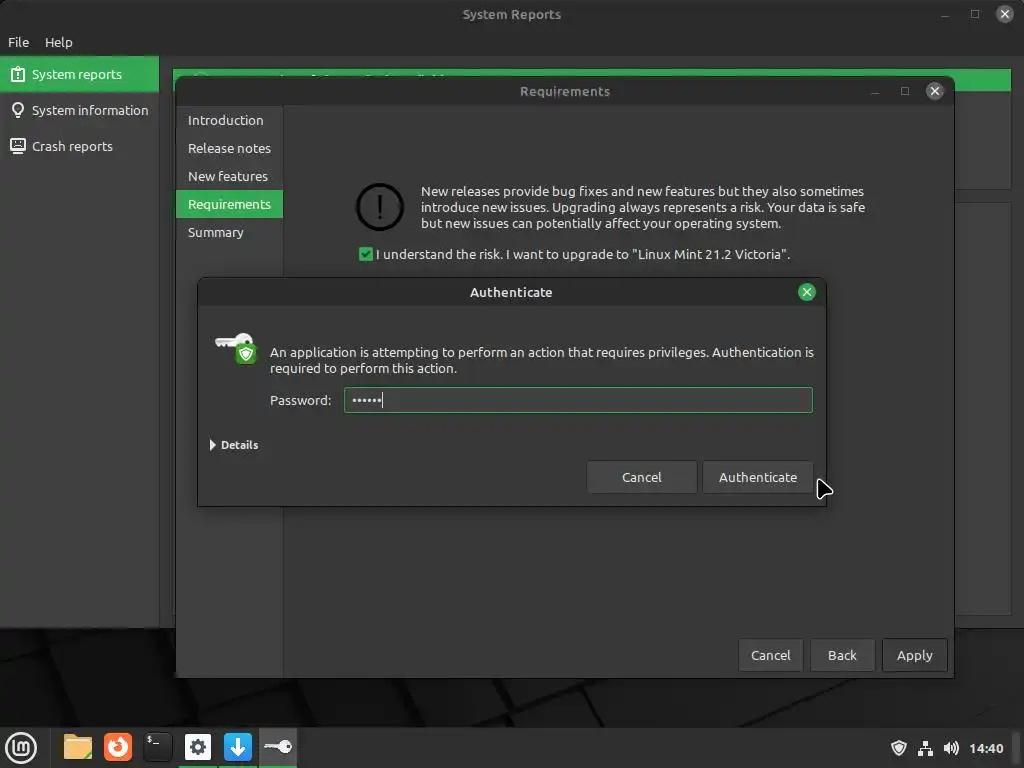Image resolution: width=1024 pixels, height=768 pixels.
Task: Click the System Reports window title bar
Action: (511, 14)
